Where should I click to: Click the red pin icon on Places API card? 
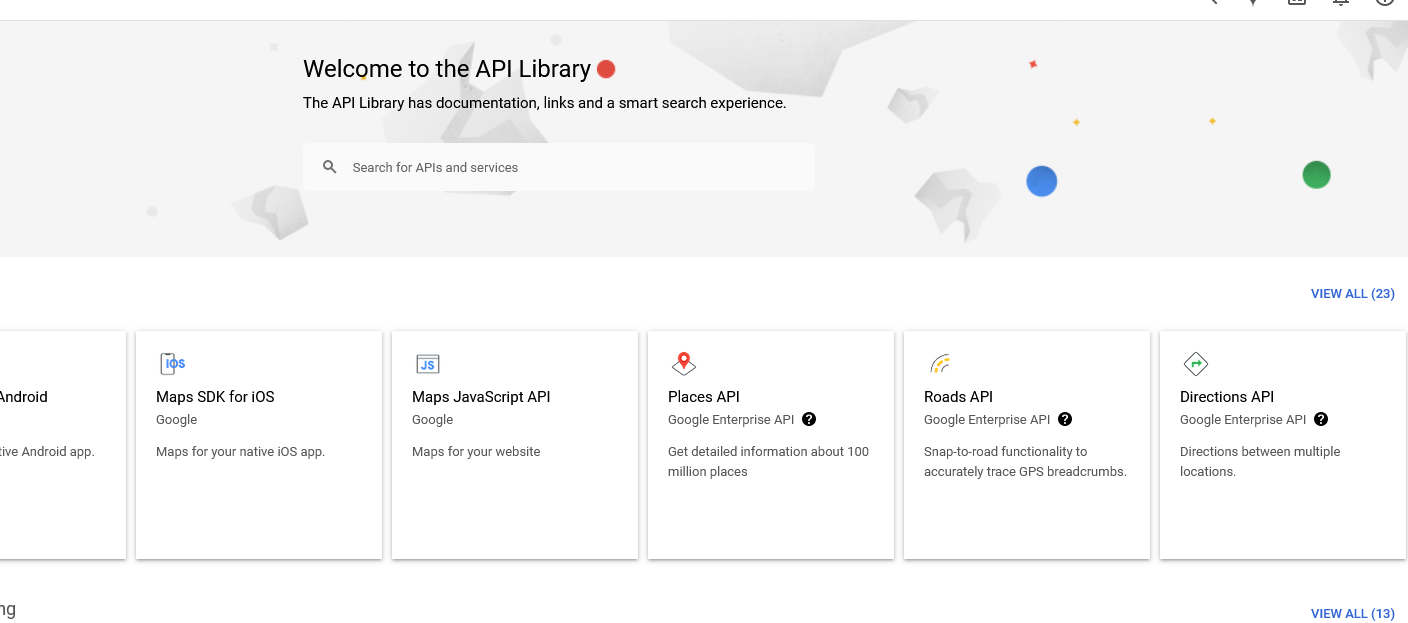(684, 363)
